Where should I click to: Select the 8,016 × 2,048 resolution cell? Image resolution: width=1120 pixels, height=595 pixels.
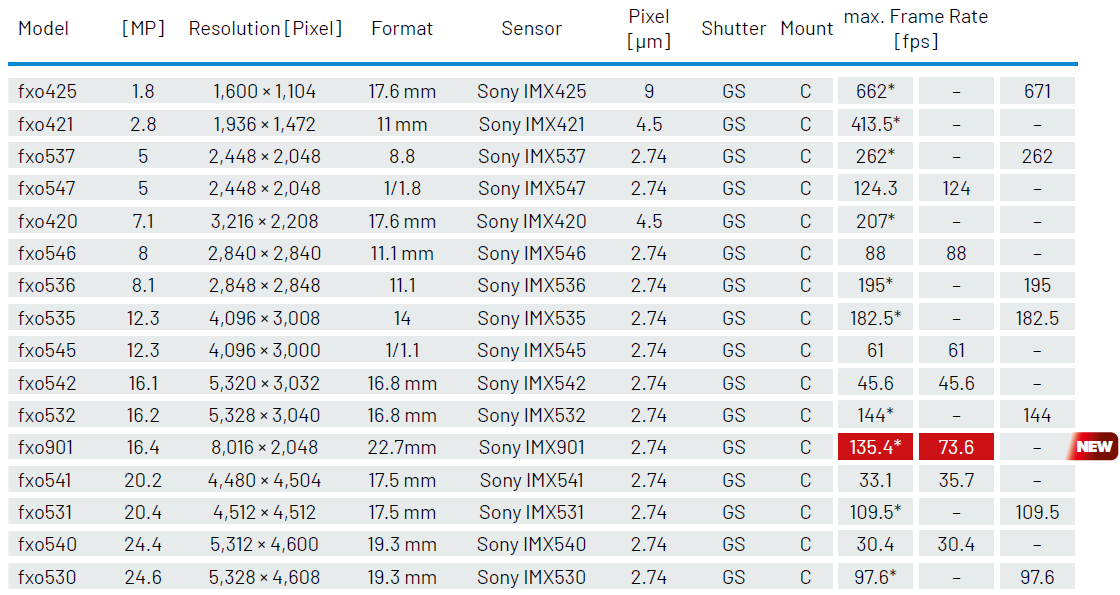point(264,447)
